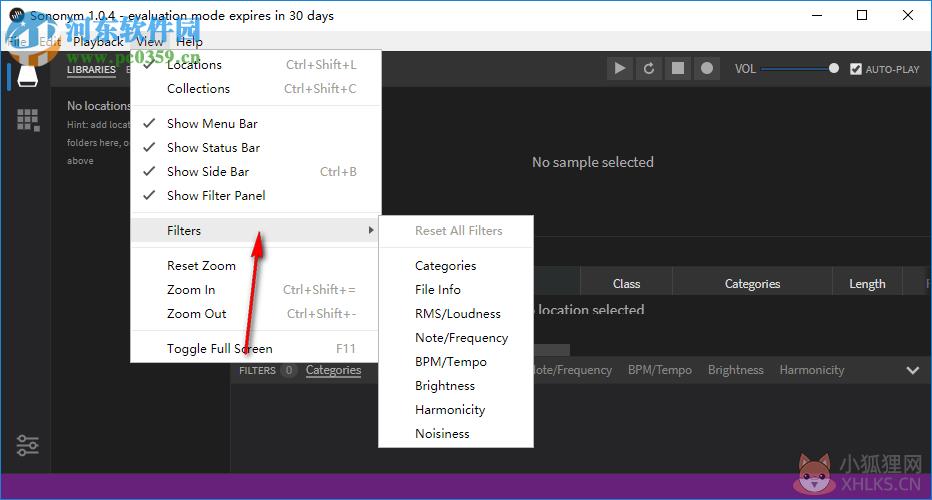Select Categories in the Filters submenu

456,266
